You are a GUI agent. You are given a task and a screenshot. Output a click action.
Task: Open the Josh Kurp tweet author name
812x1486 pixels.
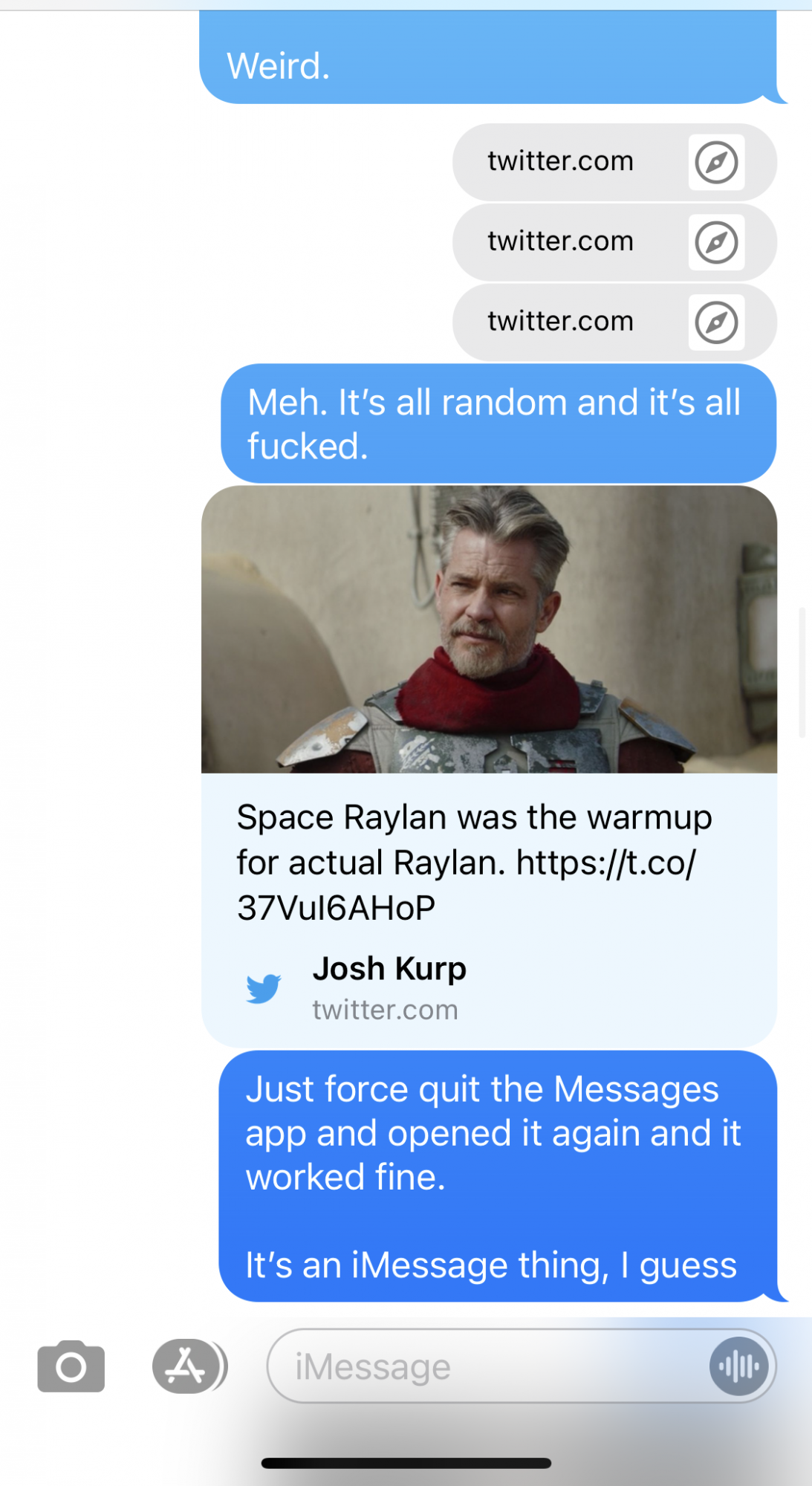click(389, 968)
